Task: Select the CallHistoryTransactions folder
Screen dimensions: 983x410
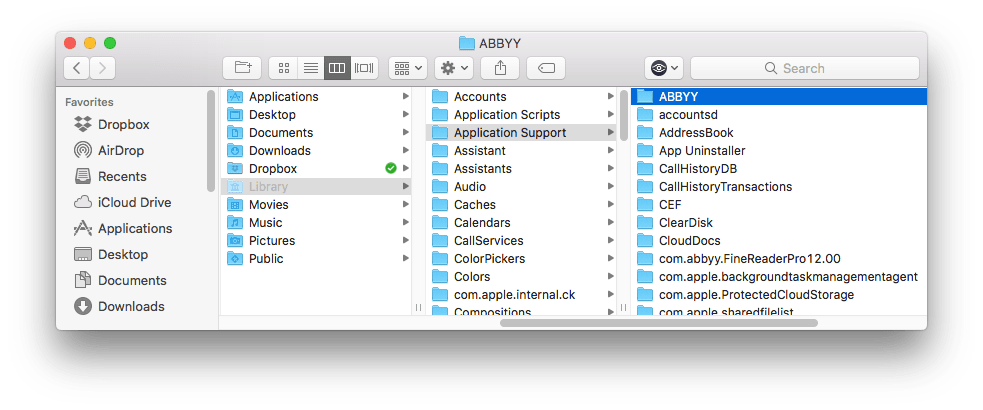Action: pyautogui.click(x=779, y=187)
